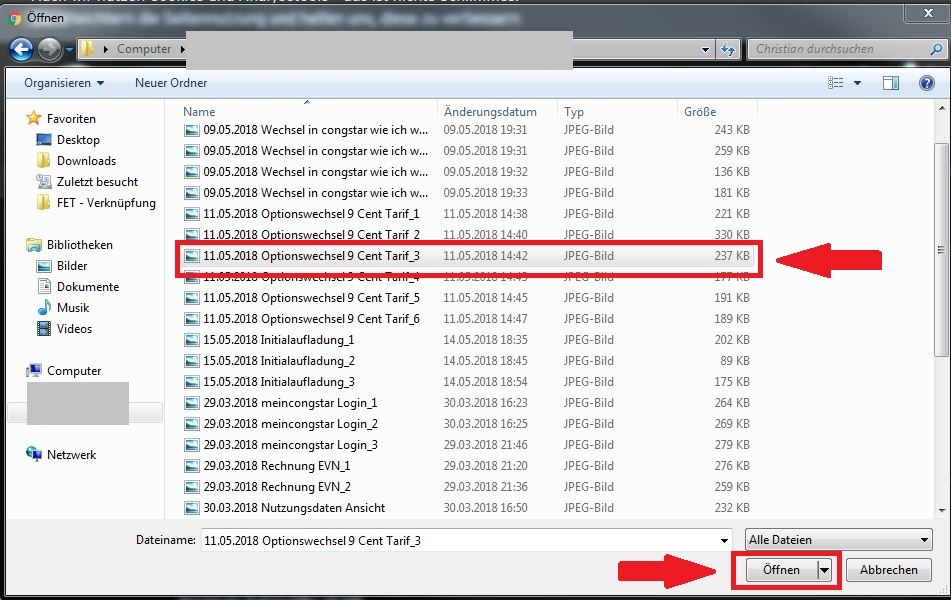This screenshot has height=600, width=951.
Task: Click the arrow next to Öffnen button
Action: click(825, 570)
